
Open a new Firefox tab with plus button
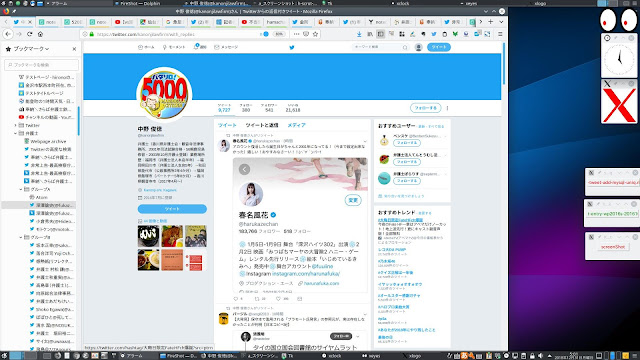coord(491,22)
